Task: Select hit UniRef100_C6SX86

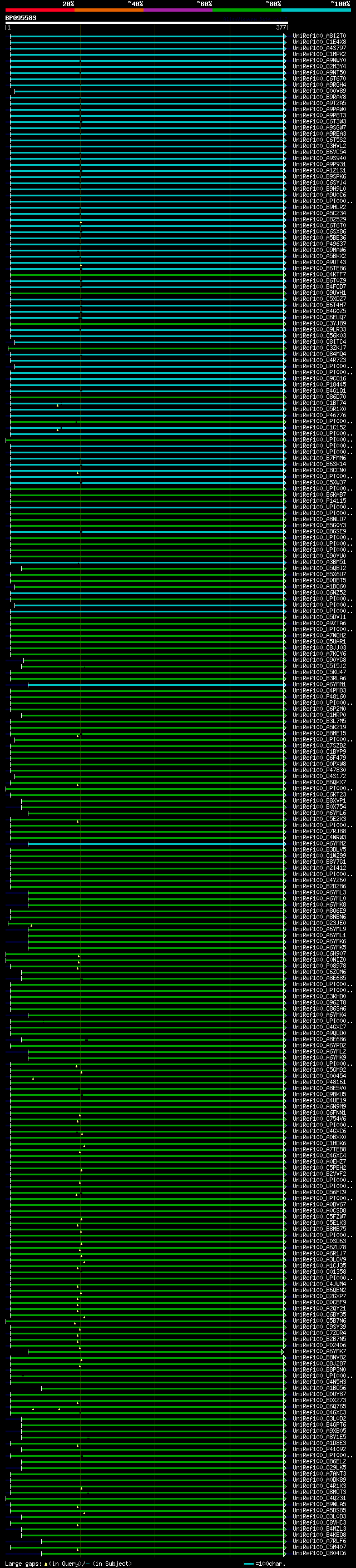Action: tap(319, 231)
